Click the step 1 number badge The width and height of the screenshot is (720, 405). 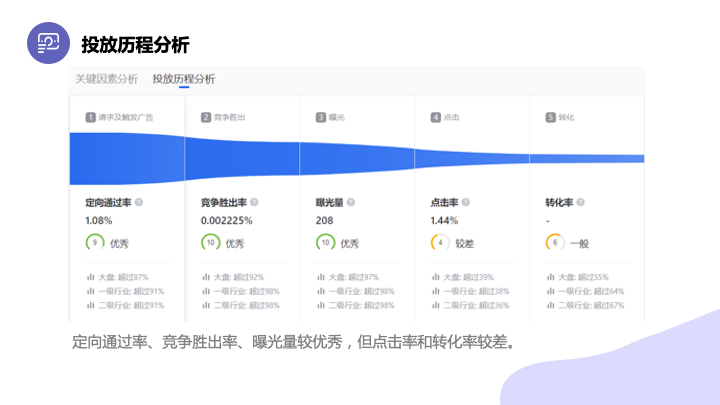coord(90,117)
